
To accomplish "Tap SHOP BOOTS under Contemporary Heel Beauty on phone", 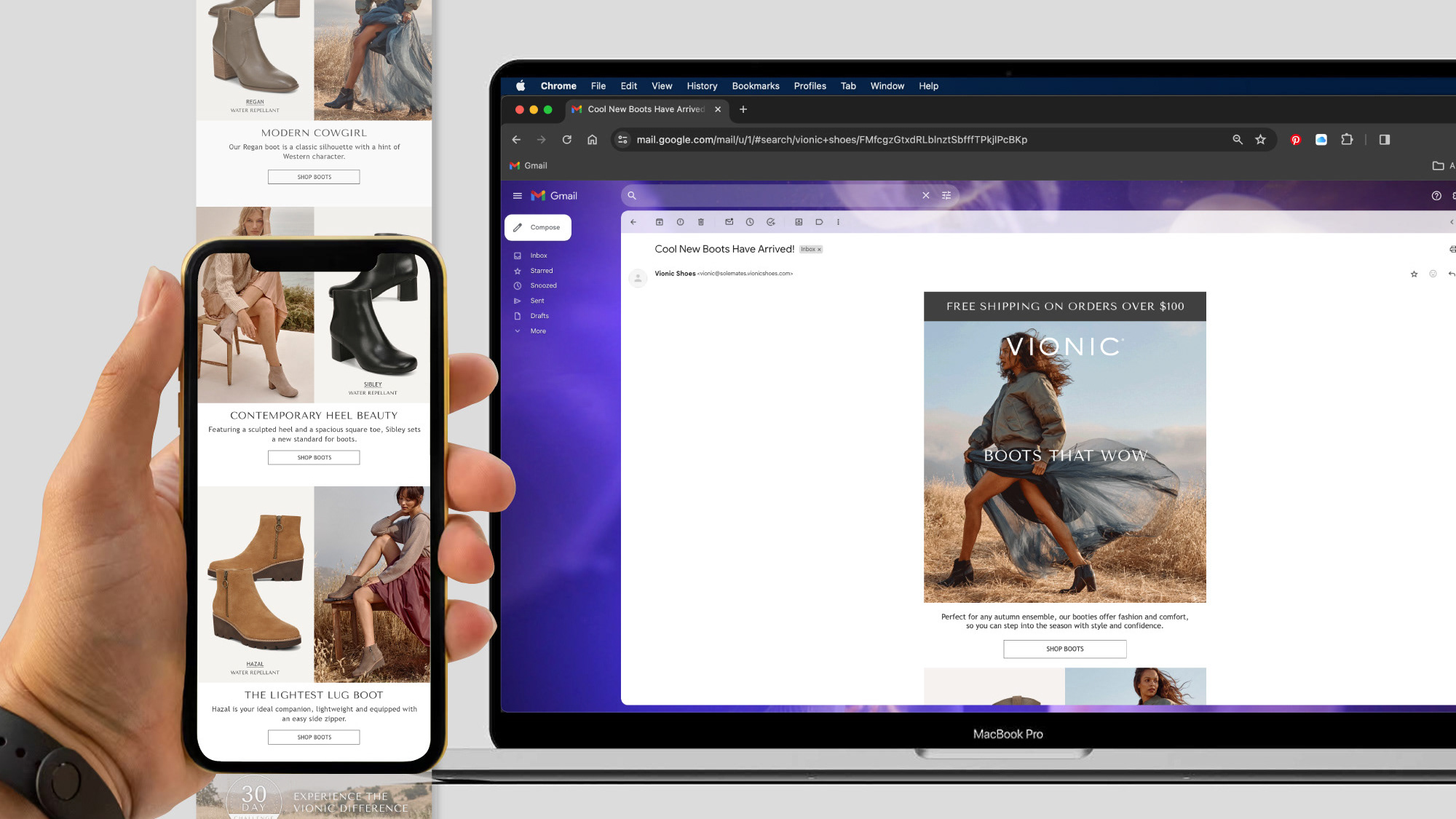I will point(314,458).
